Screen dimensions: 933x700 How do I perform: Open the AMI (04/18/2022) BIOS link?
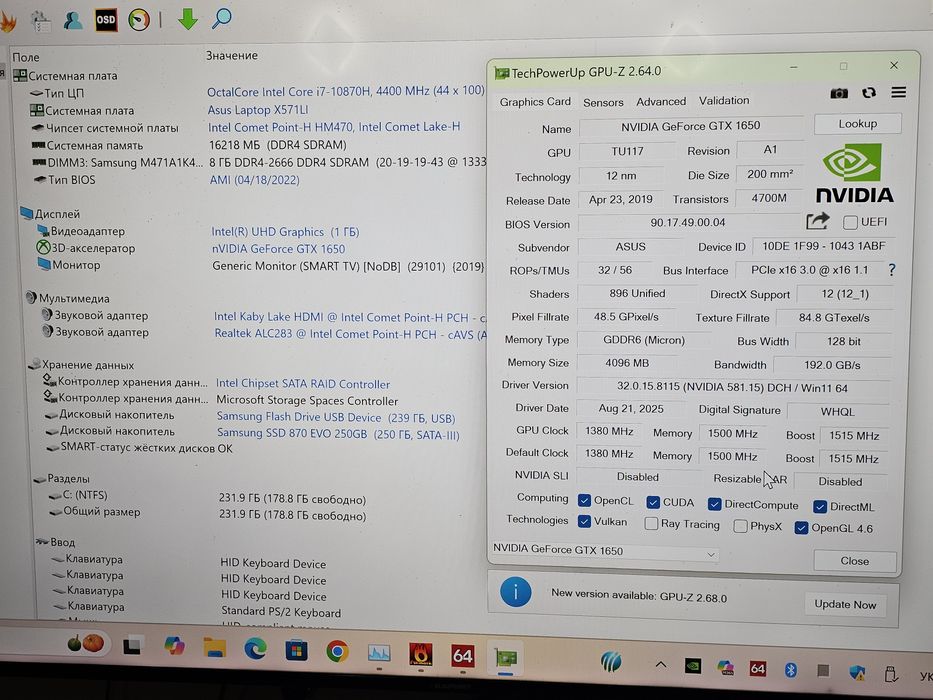(x=254, y=180)
